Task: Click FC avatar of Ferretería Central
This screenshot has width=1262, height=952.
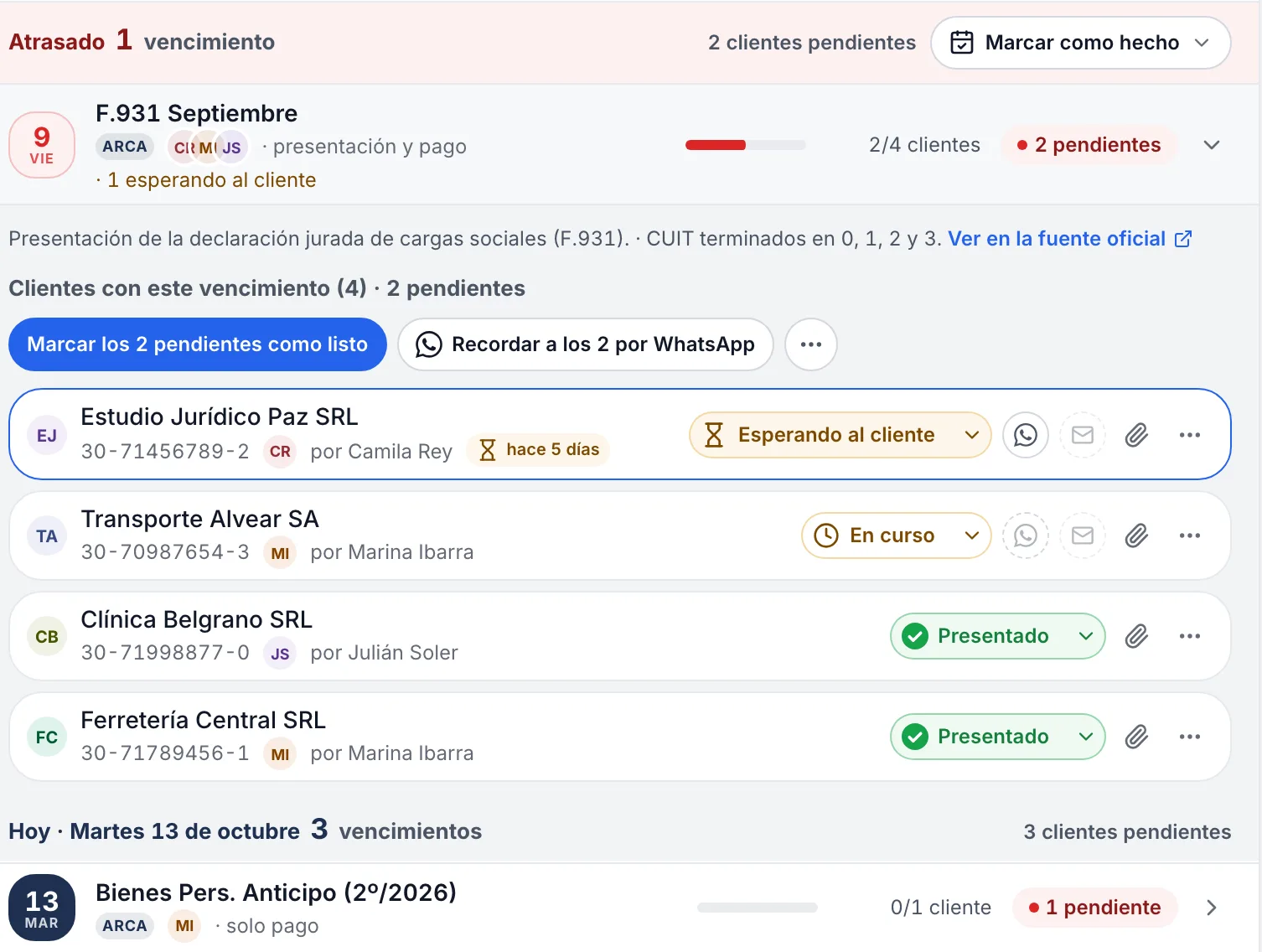Action: 47,737
